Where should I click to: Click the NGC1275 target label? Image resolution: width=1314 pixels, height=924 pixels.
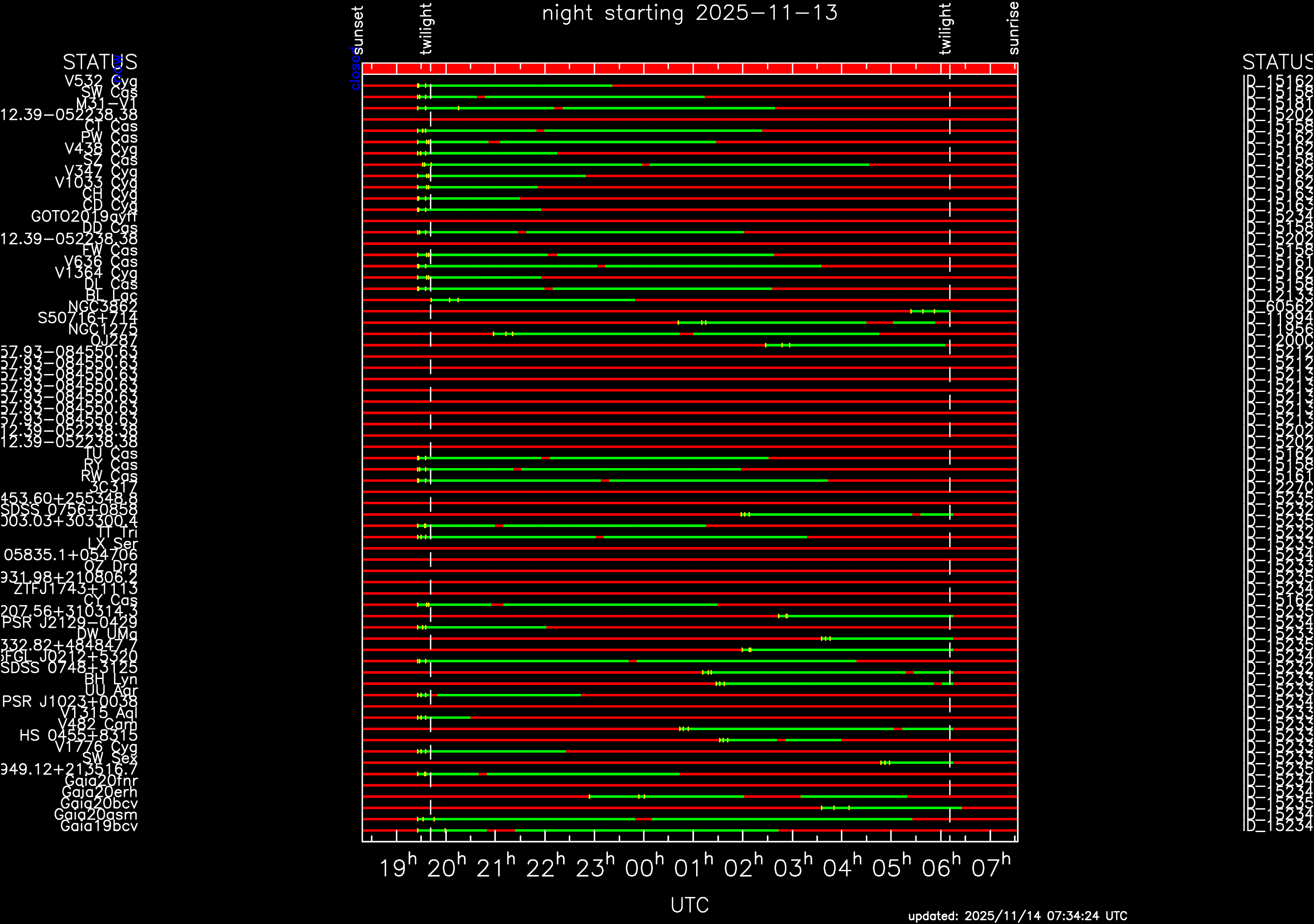coord(103,329)
